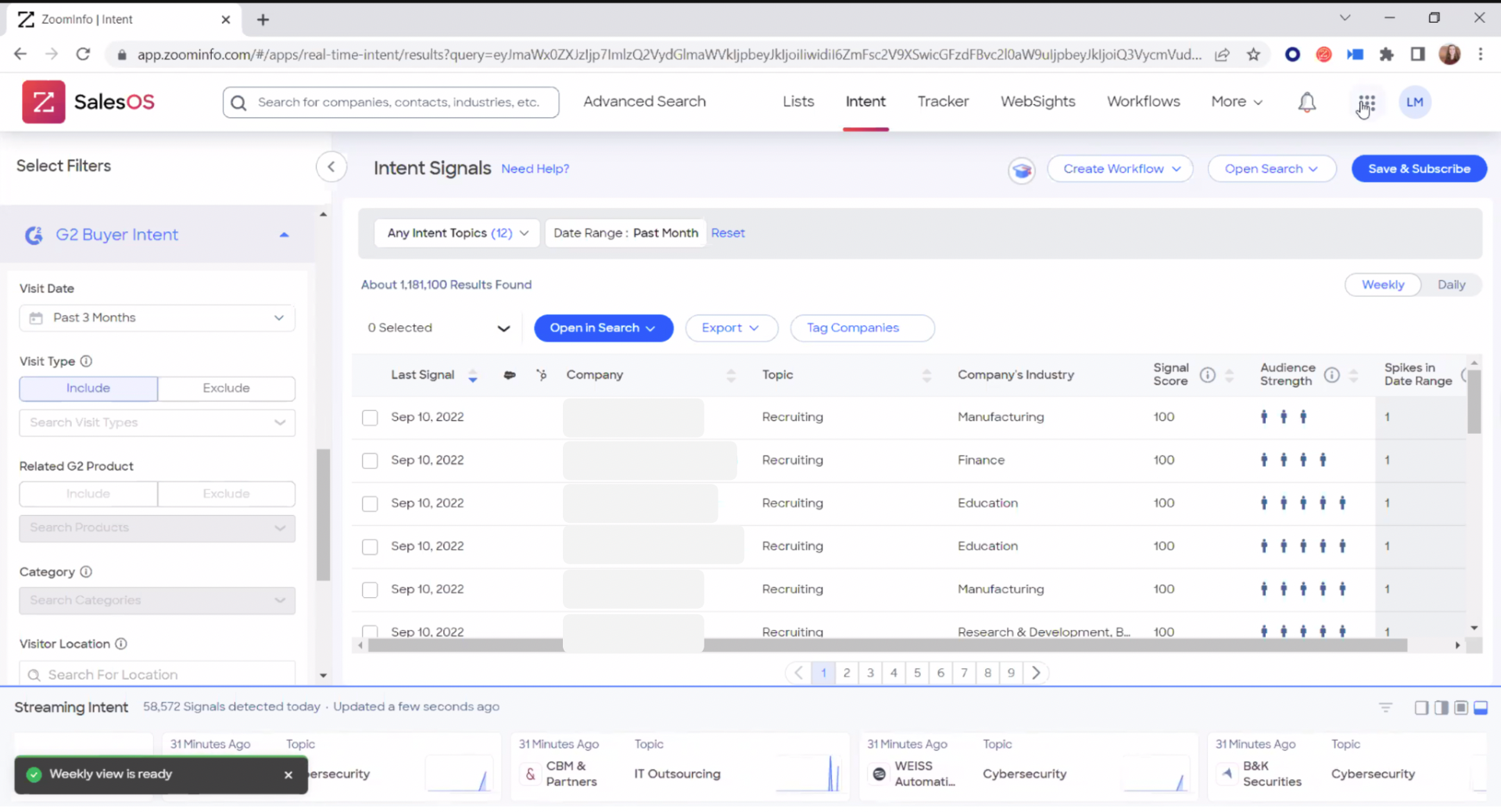Open Any Intent Topics (12) dropdown
This screenshot has height=812, width=1501.
(457, 233)
